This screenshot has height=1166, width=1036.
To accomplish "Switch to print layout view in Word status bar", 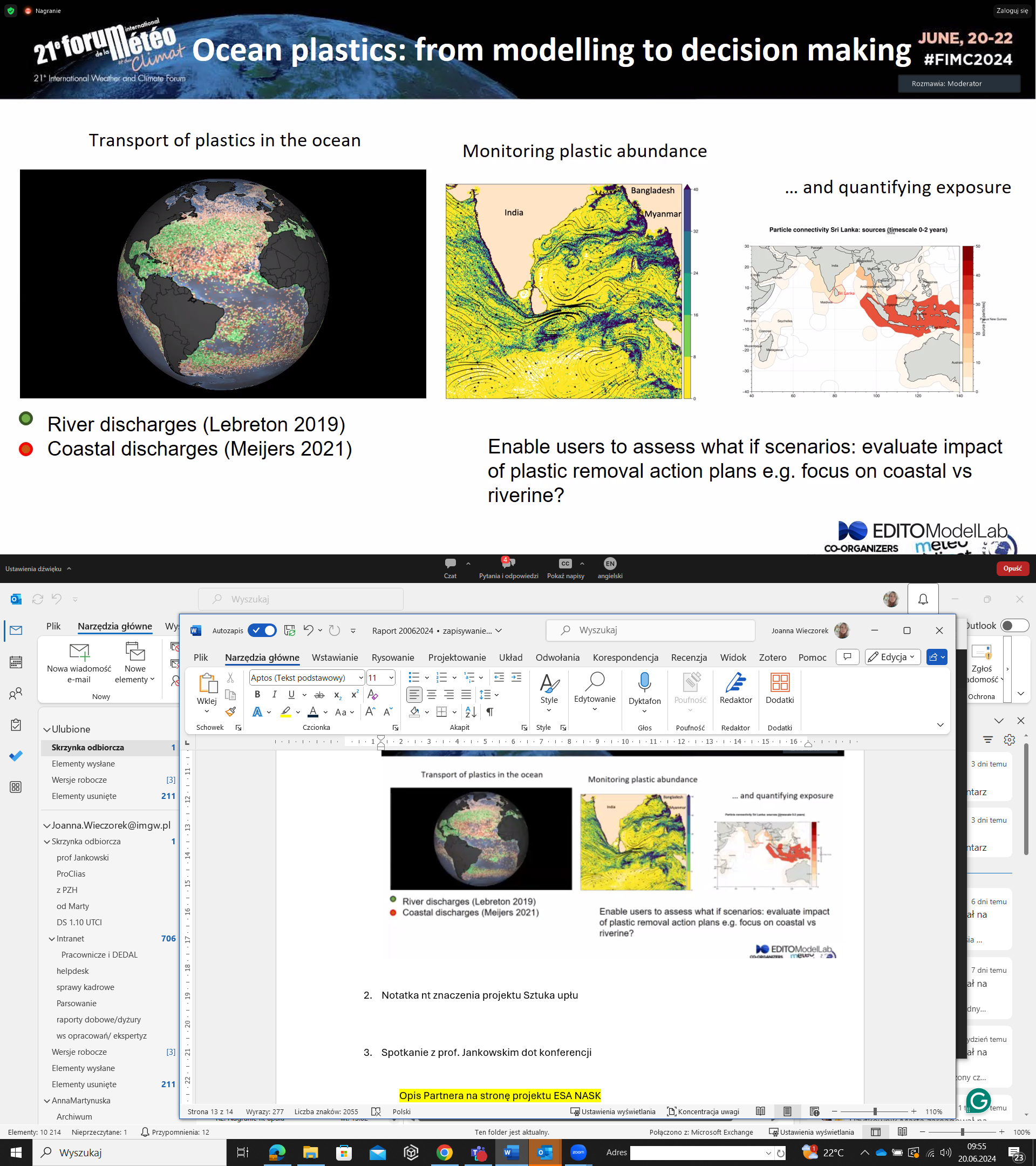I will tap(787, 1111).
